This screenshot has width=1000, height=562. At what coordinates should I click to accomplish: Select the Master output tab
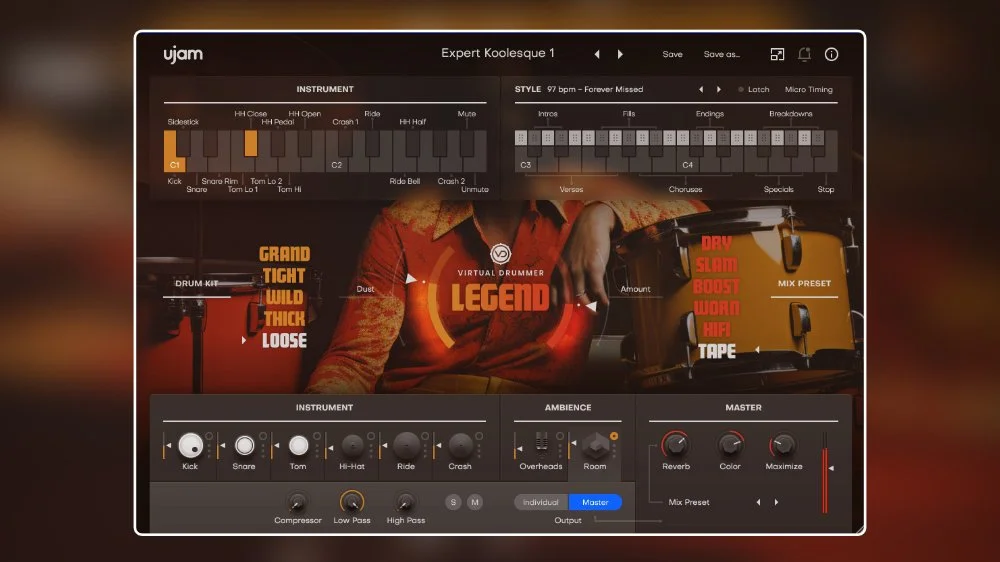595,502
